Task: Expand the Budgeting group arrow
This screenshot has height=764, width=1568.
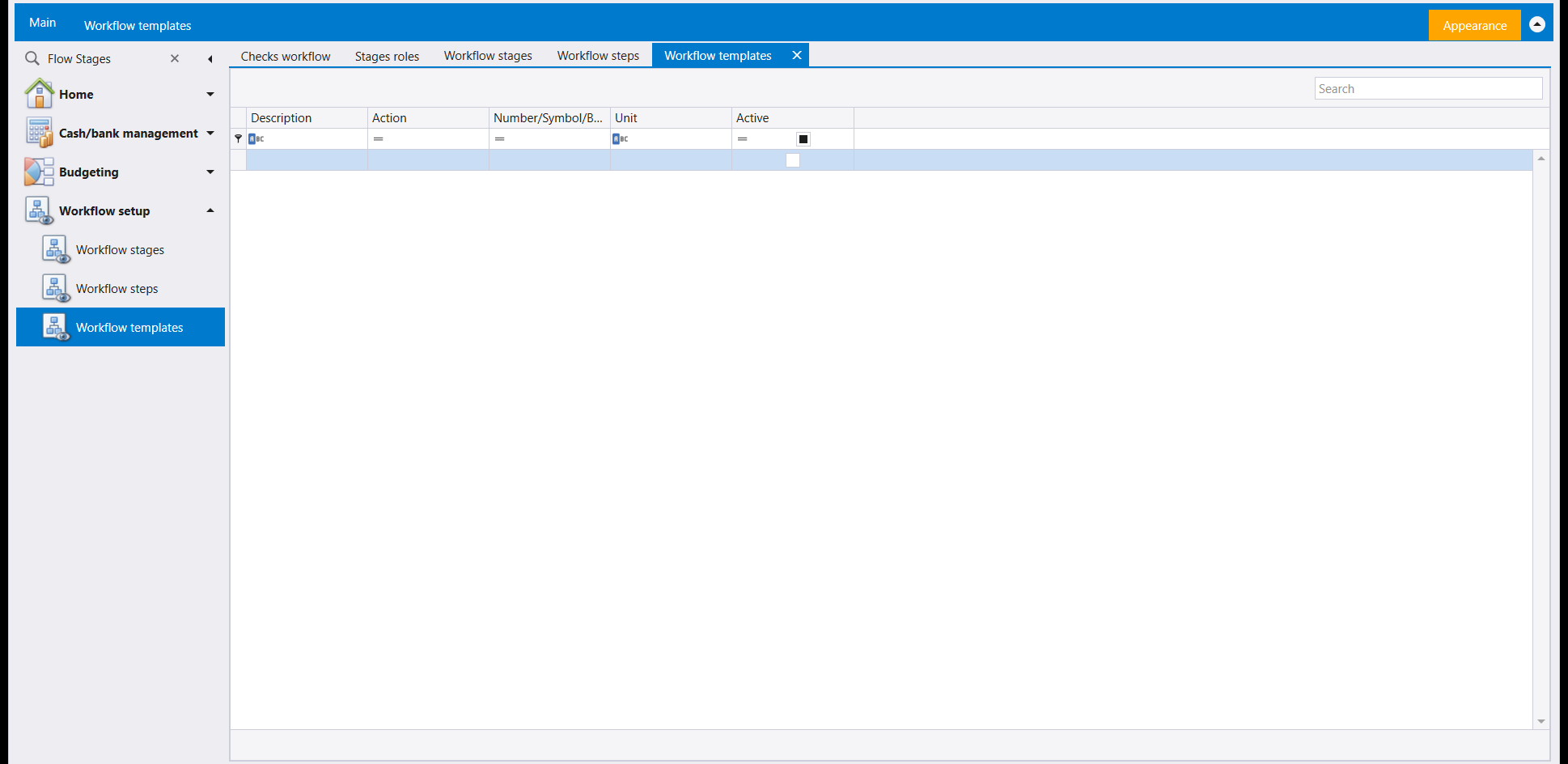Action: [x=210, y=172]
